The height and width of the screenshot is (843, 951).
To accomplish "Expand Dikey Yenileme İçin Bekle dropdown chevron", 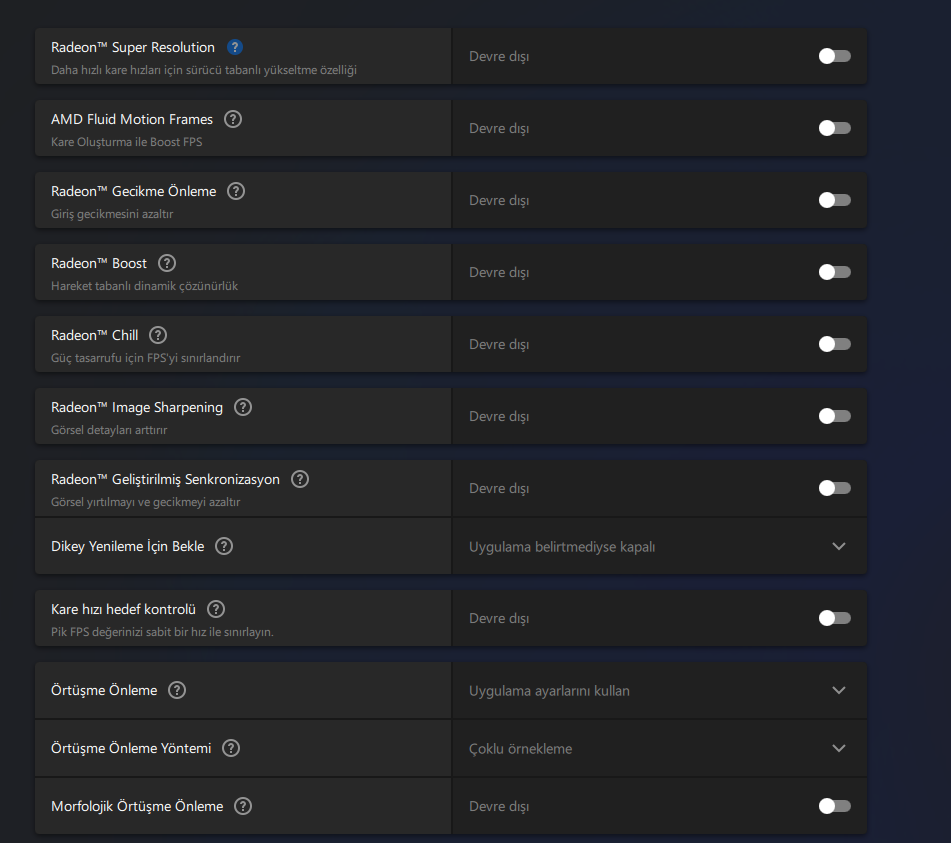I will pyautogui.click(x=839, y=546).
